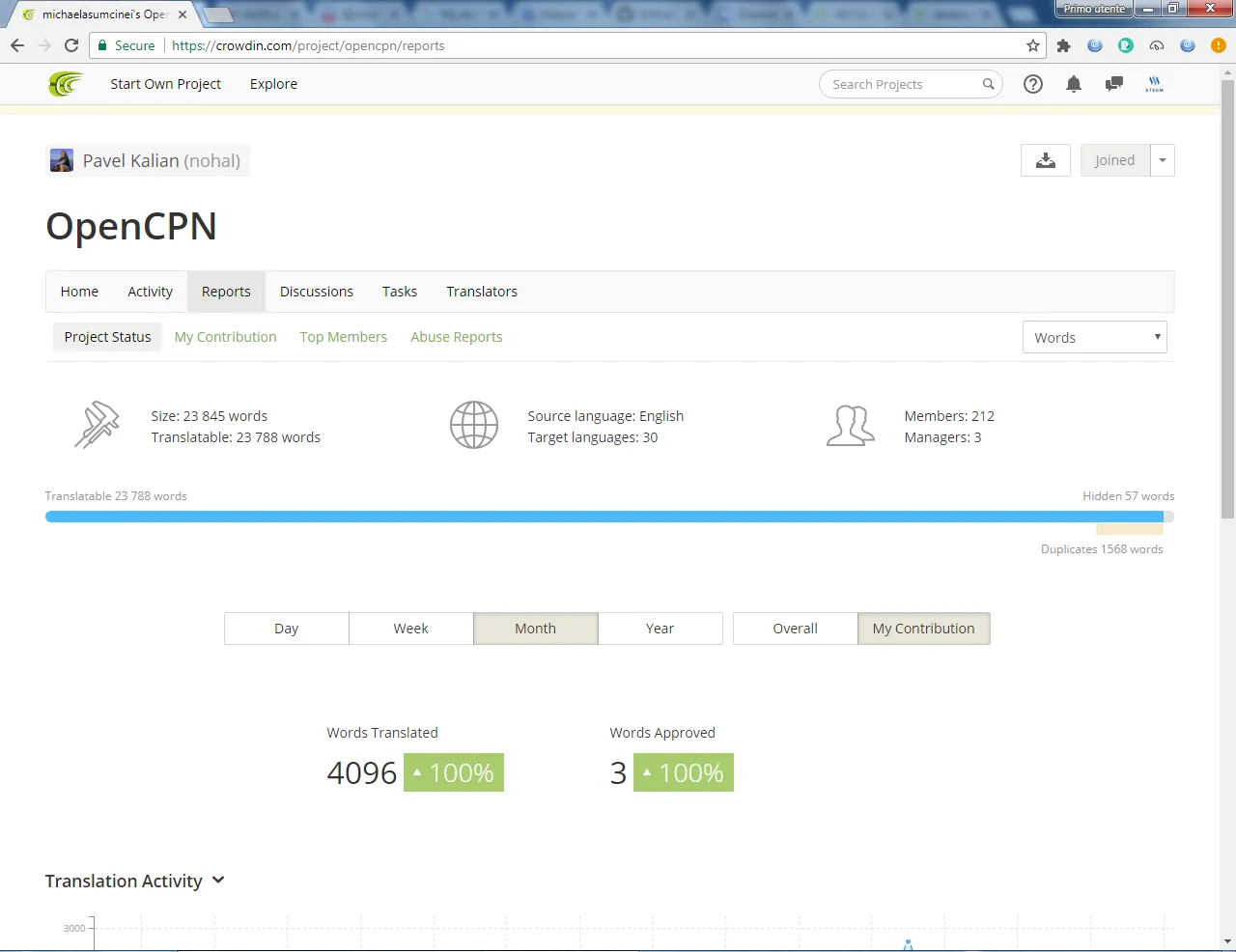Select the Reports tab
The width and height of the screenshot is (1236, 952).
(x=226, y=292)
